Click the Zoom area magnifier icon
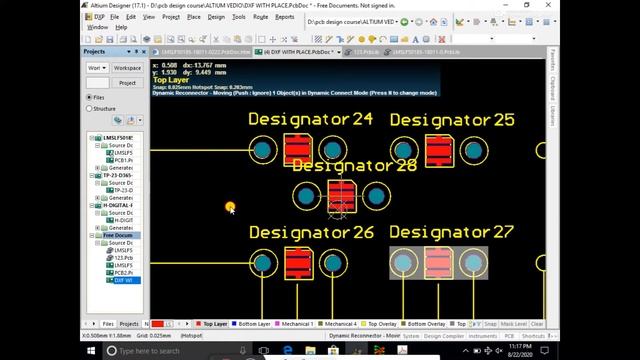This screenshot has width=640, height=360. pos(170,40)
